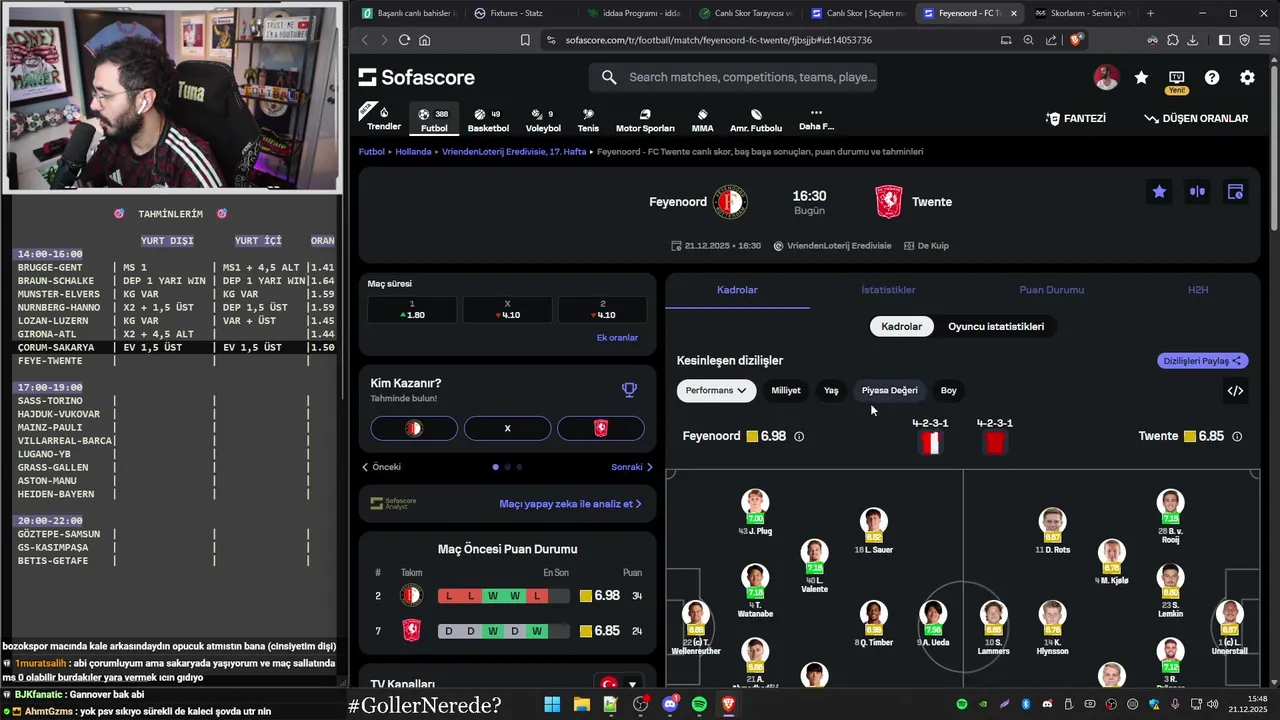The width and height of the screenshot is (1280, 720).
Task: Go to the browser home page icon
Action: [x=425, y=40]
